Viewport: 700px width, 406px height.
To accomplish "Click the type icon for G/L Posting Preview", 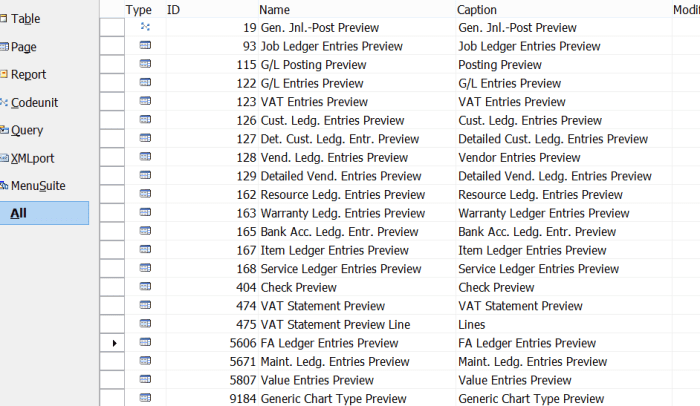I will (145, 65).
